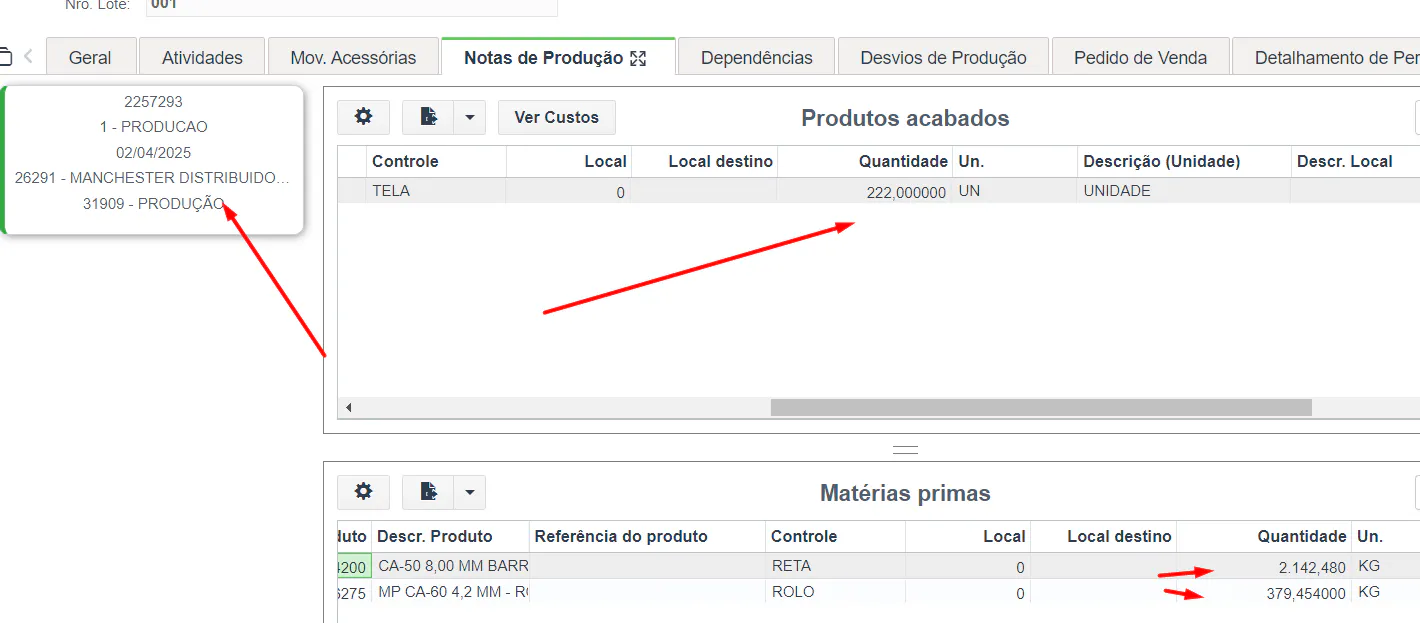Click quantity cell 222,000000
The image size is (1420, 623).
pyautogui.click(x=864, y=192)
